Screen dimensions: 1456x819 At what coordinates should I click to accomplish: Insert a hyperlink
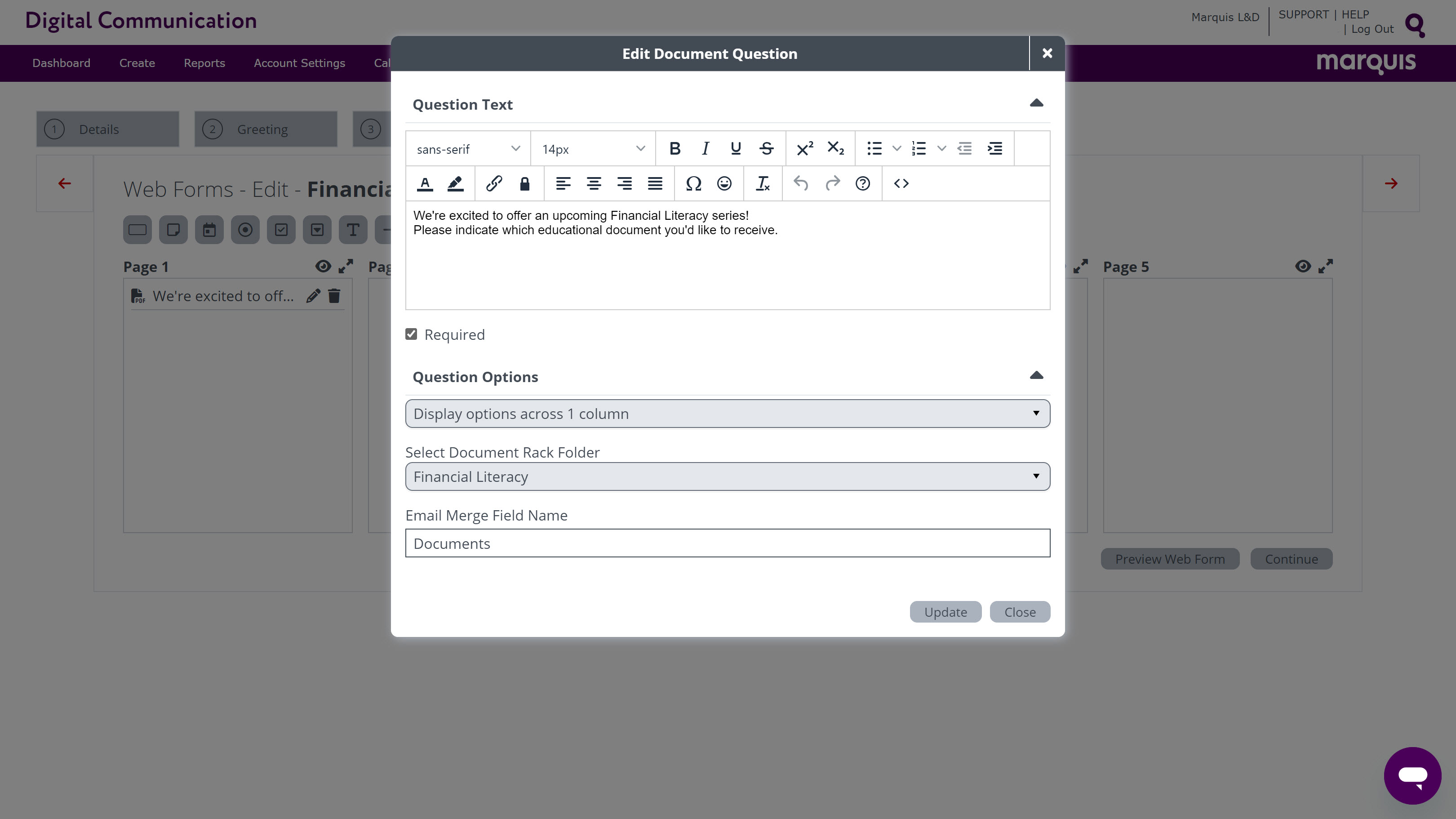click(494, 184)
